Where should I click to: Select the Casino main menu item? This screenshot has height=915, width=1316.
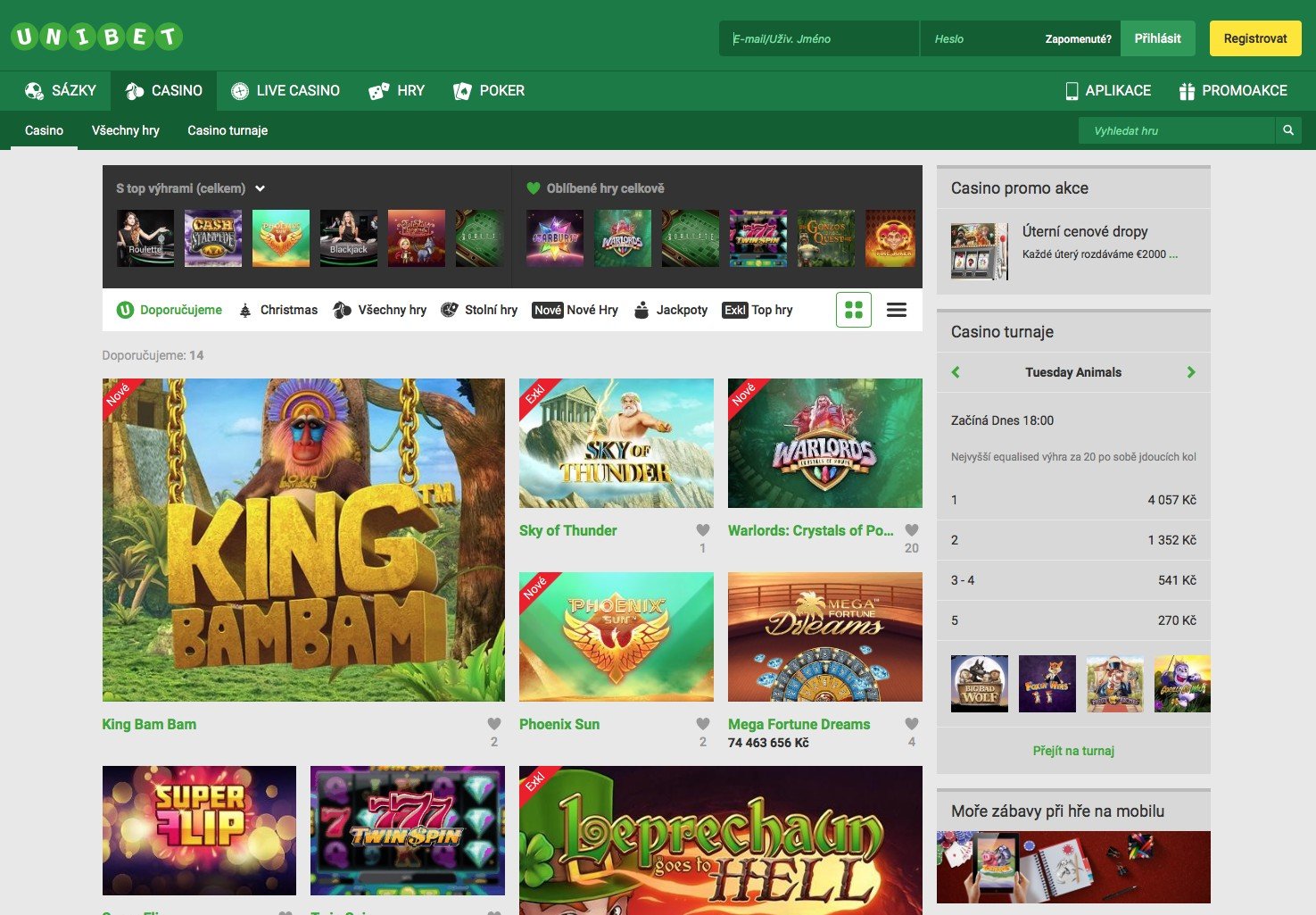[164, 91]
